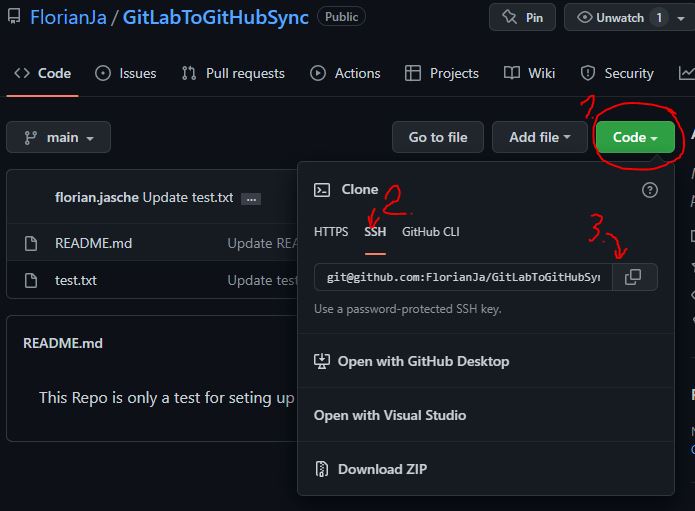Click the file icon next to README.md
The height and width of the screenshot is (511, 695).
click(x=31, y=243)
